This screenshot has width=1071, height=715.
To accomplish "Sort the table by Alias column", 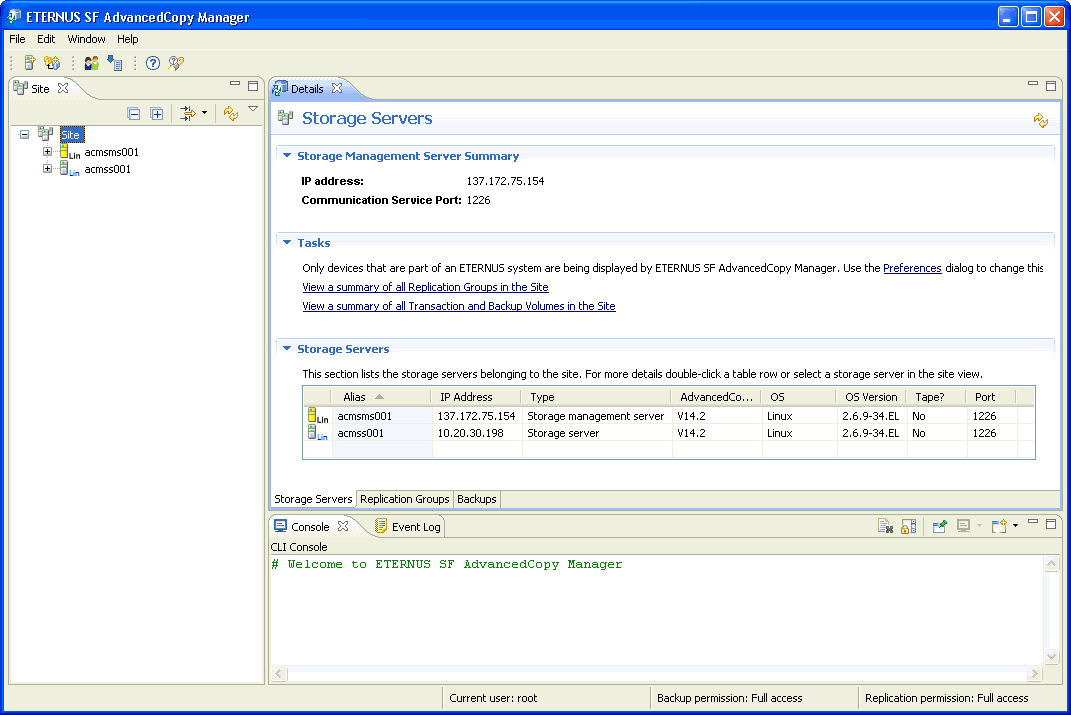I will click(x=381, y=397).
